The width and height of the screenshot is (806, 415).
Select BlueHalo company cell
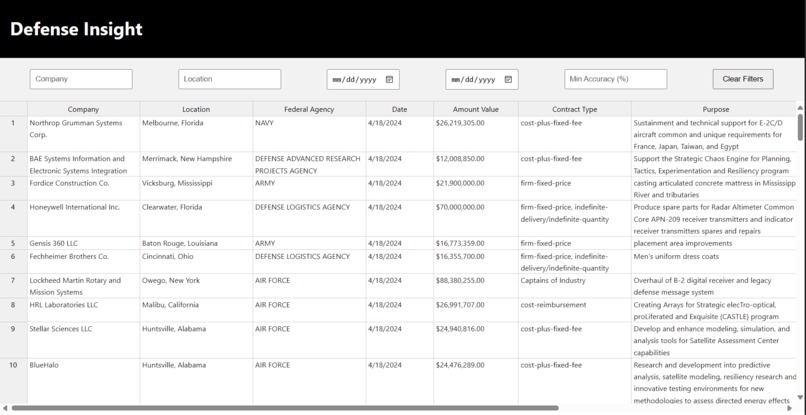83,381
